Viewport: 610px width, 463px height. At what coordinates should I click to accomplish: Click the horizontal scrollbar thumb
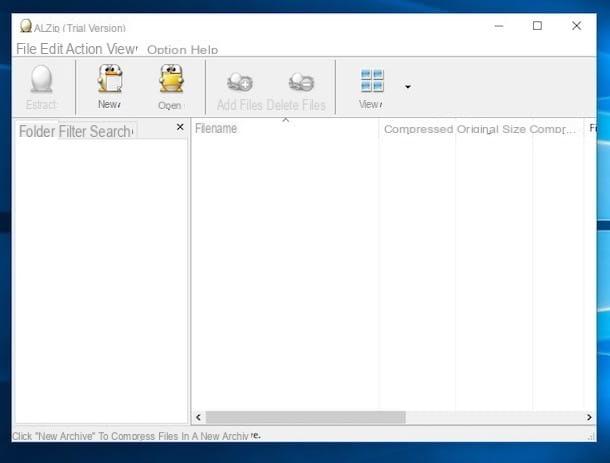(305, 417)
